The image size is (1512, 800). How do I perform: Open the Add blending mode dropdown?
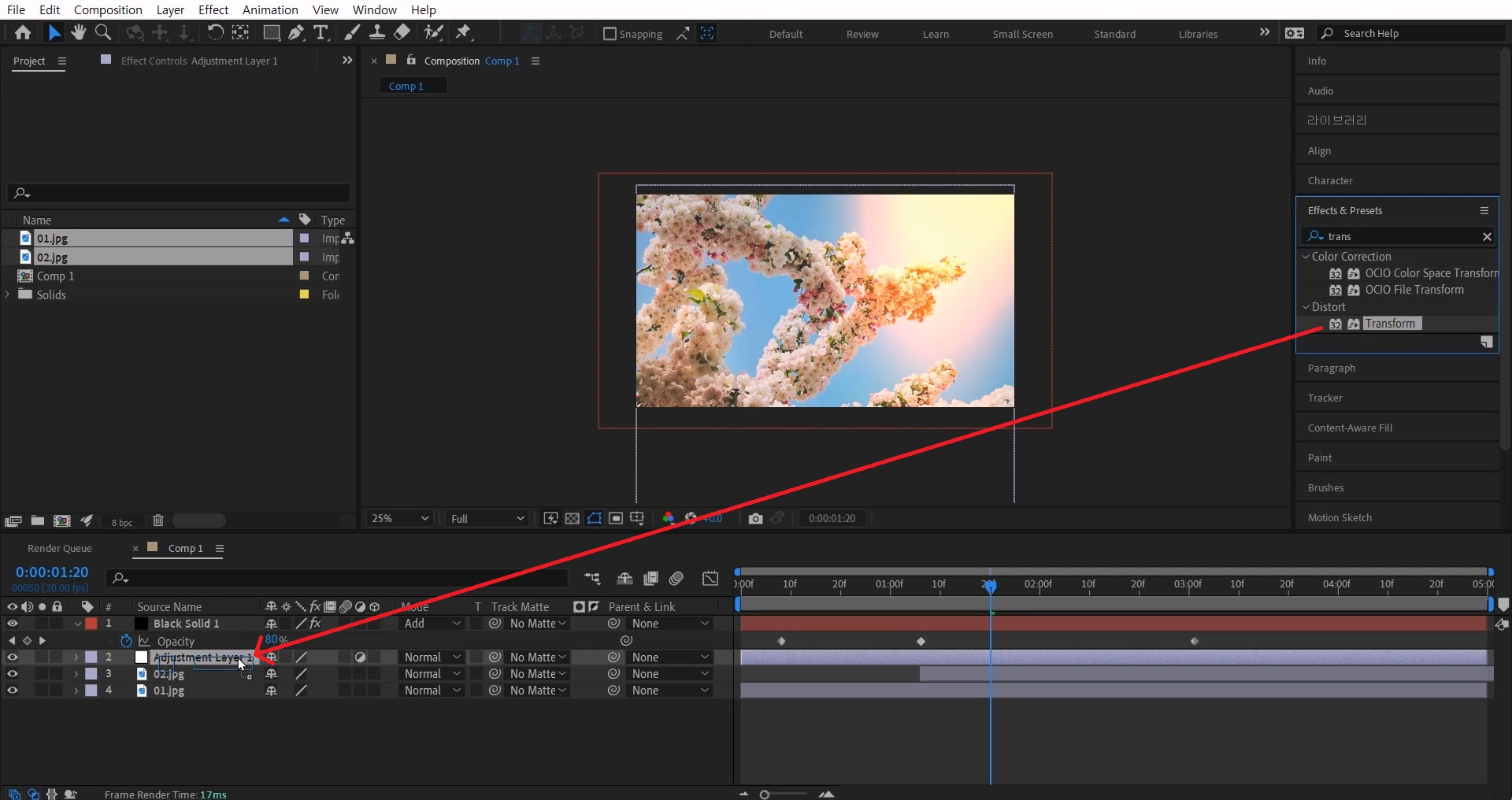coord(432,624)
